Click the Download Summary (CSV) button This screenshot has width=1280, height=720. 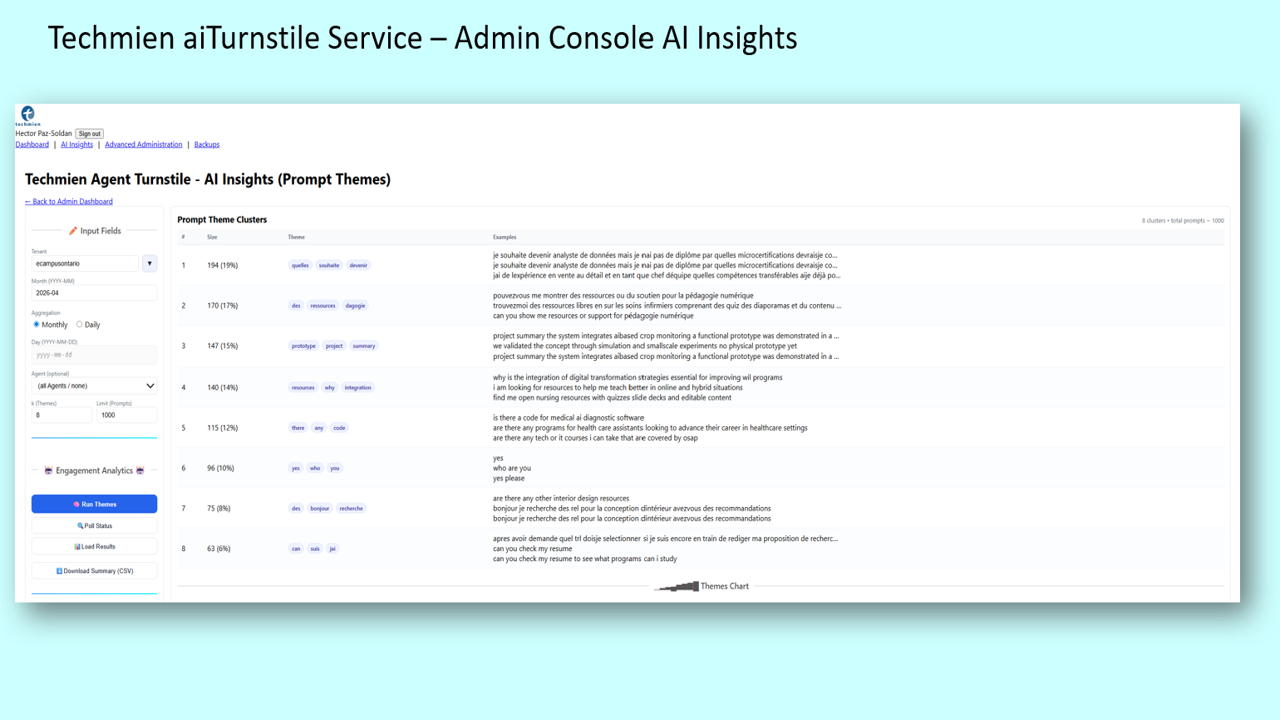tap(94, 571)
